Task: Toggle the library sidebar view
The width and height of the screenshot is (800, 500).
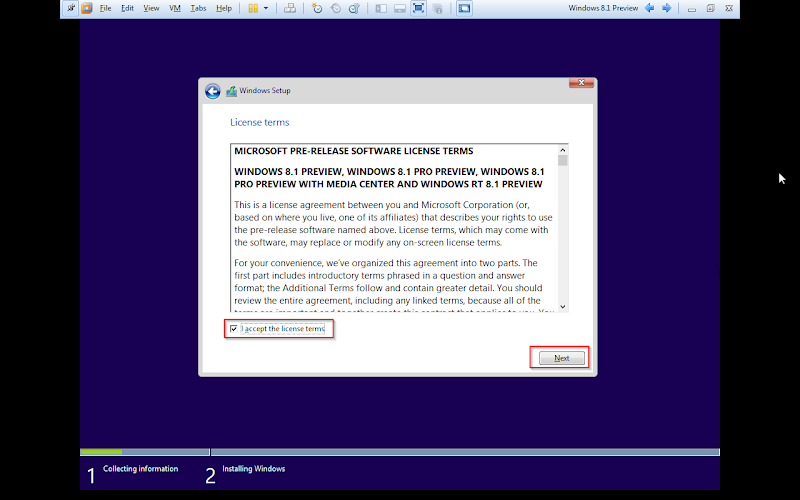Action: click(381, 8)
